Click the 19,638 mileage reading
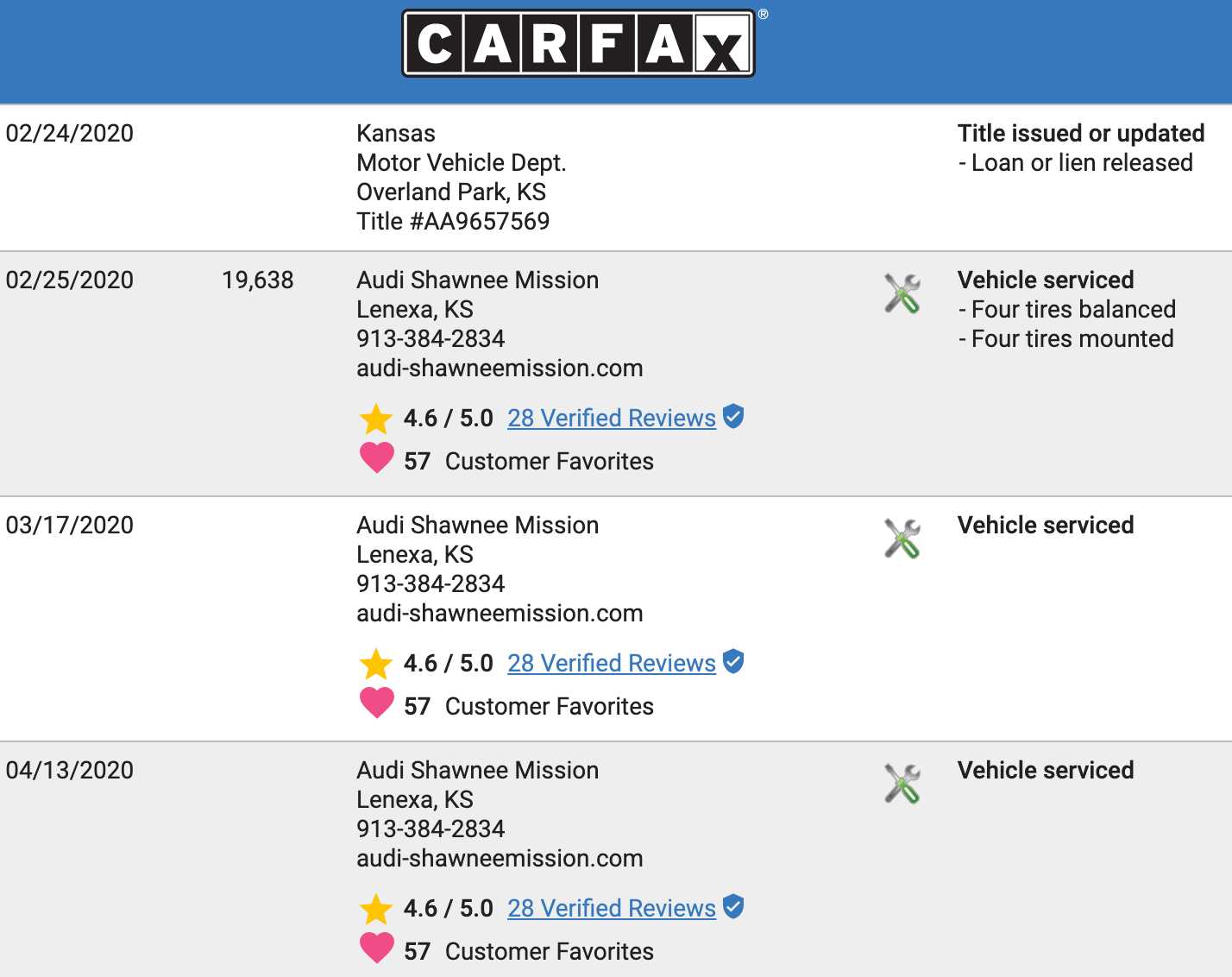The height and width of the screenshot is (977, 1232). (257, 280)
